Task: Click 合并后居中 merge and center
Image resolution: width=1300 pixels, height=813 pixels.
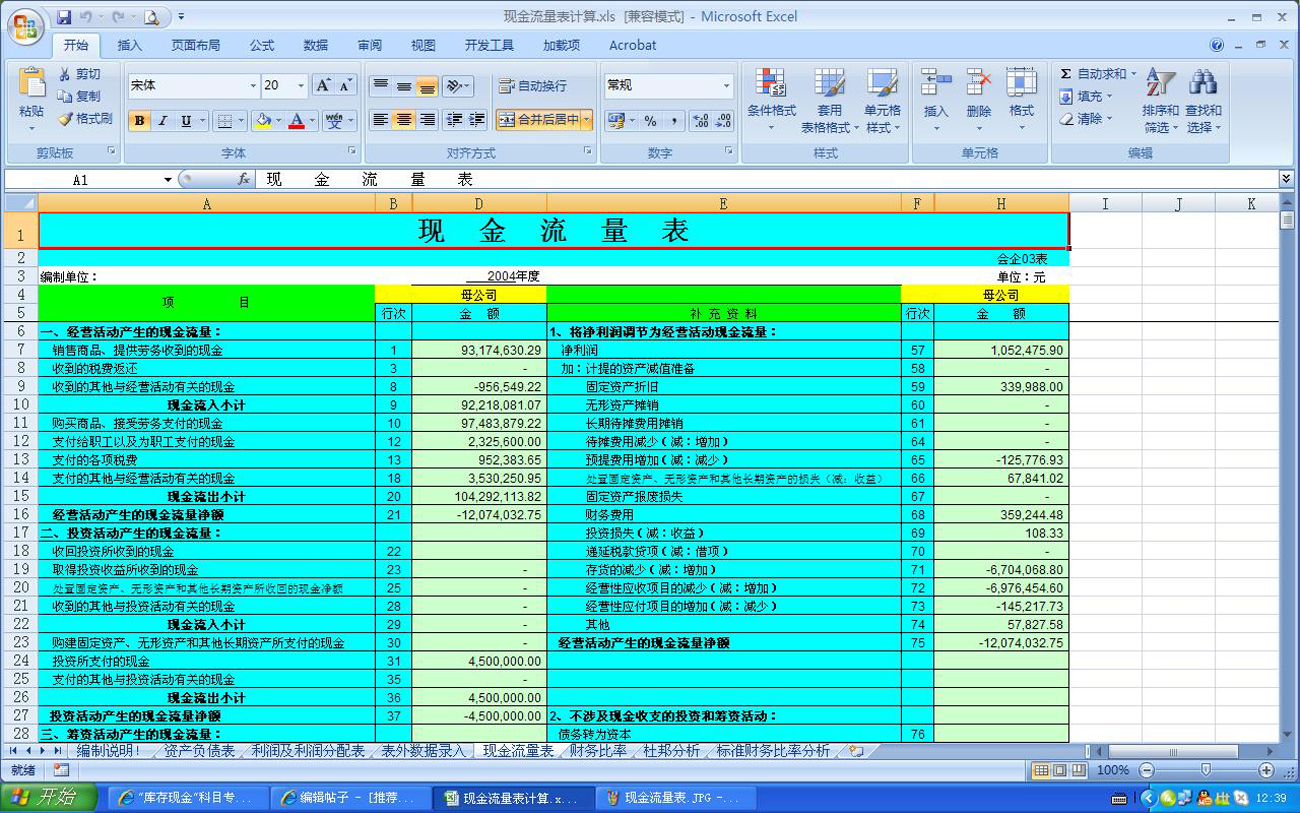Action: [538, 120]
